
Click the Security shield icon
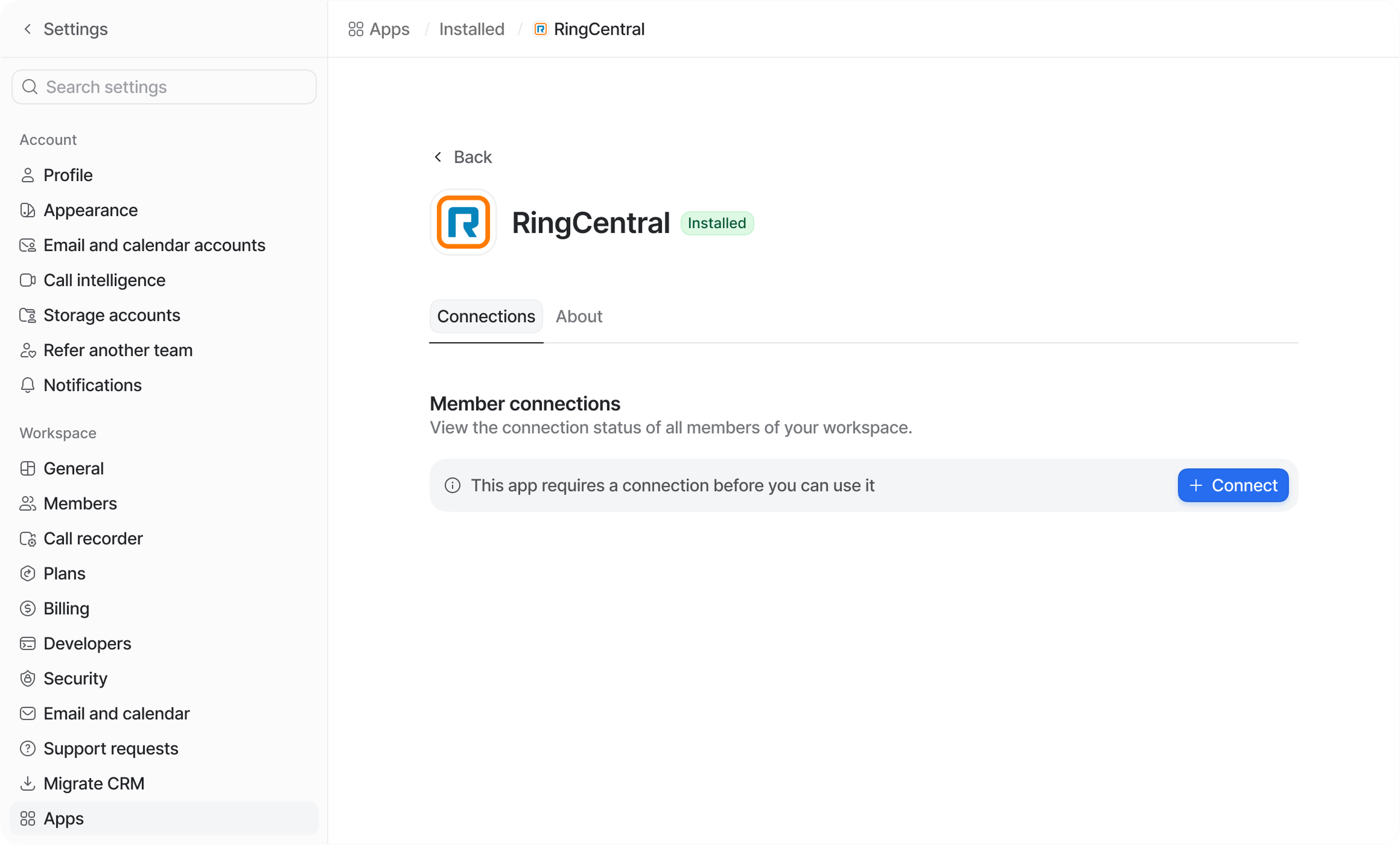27,678
